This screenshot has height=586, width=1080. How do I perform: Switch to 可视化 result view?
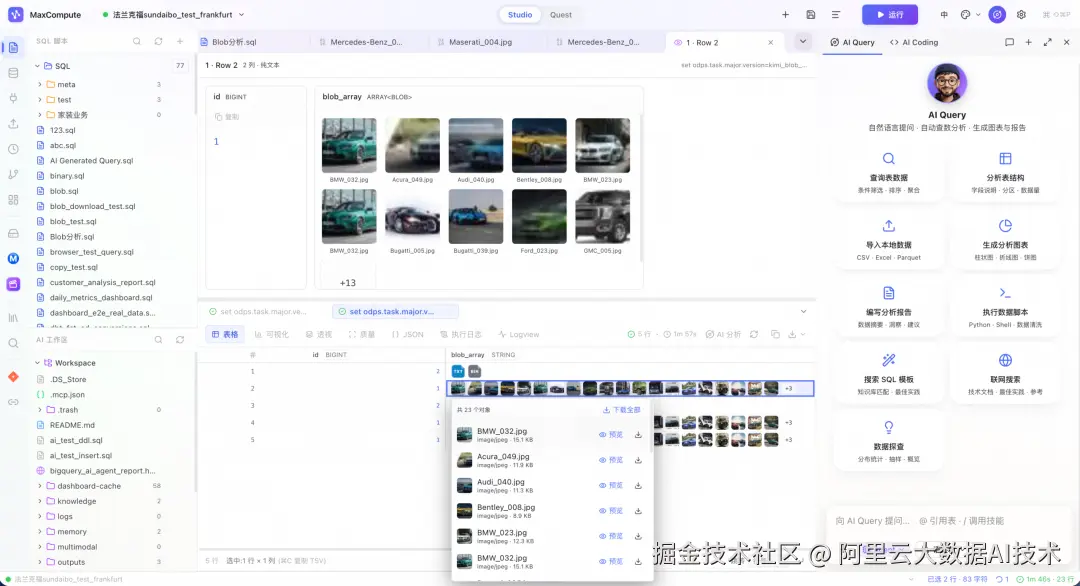(x=271, y=334)
